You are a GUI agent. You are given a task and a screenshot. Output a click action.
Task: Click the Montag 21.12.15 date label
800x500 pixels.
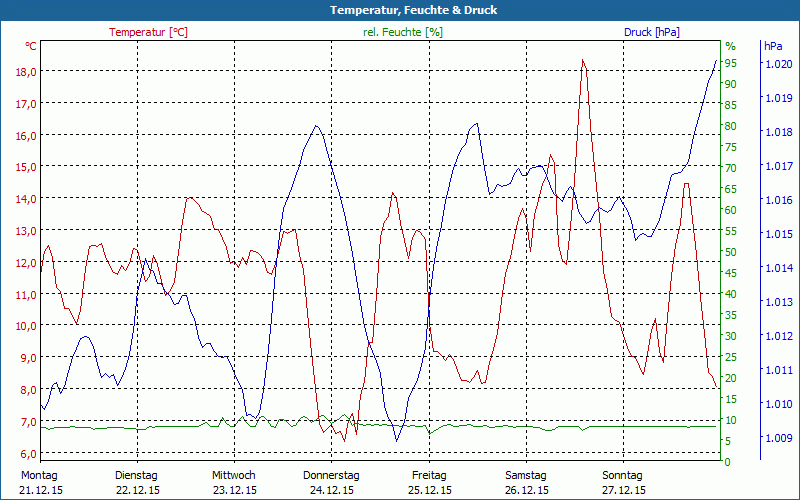point(40,482)
